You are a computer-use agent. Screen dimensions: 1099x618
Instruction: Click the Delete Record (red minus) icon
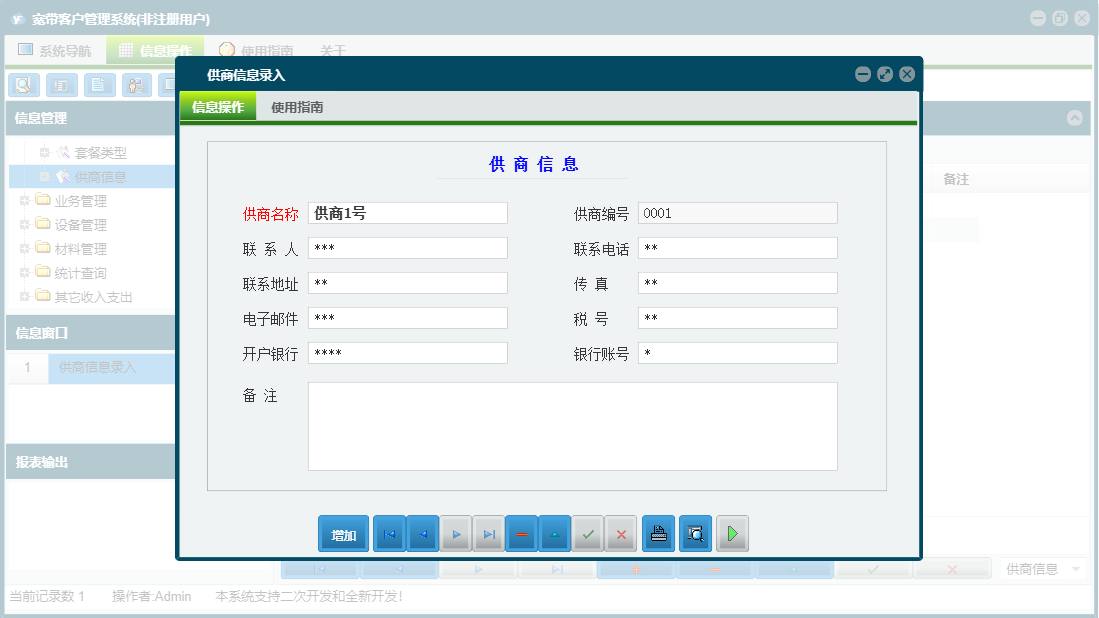pyautogui.click(x=521, y=533)
